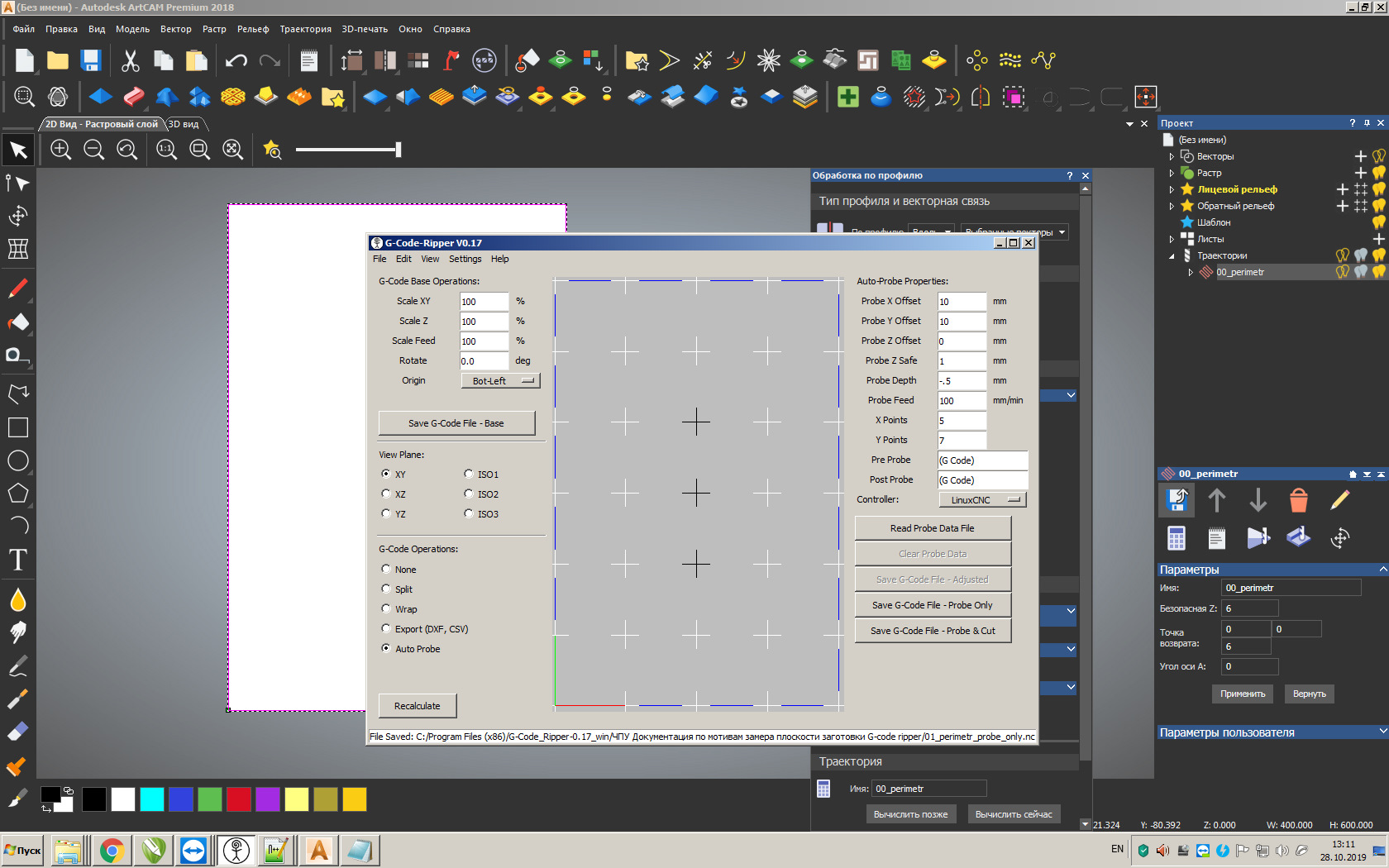Viewport: 1389px width, 868px height.
Task: Open the LinuxCNC controller dropdown
Action: tap(982, 499)
